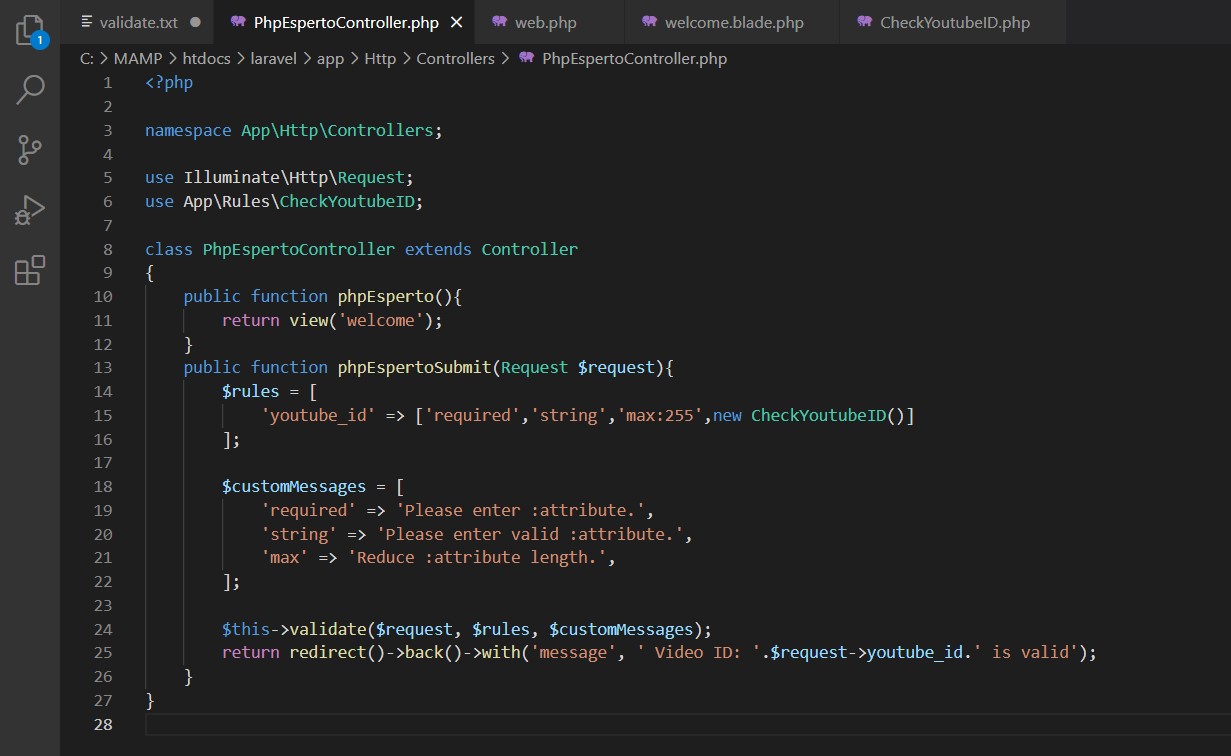The height and width of the screenshot is (756, 1231).
Task: Click the App\Rules\CheckYoutubeID import
Action: coord(300,201)
